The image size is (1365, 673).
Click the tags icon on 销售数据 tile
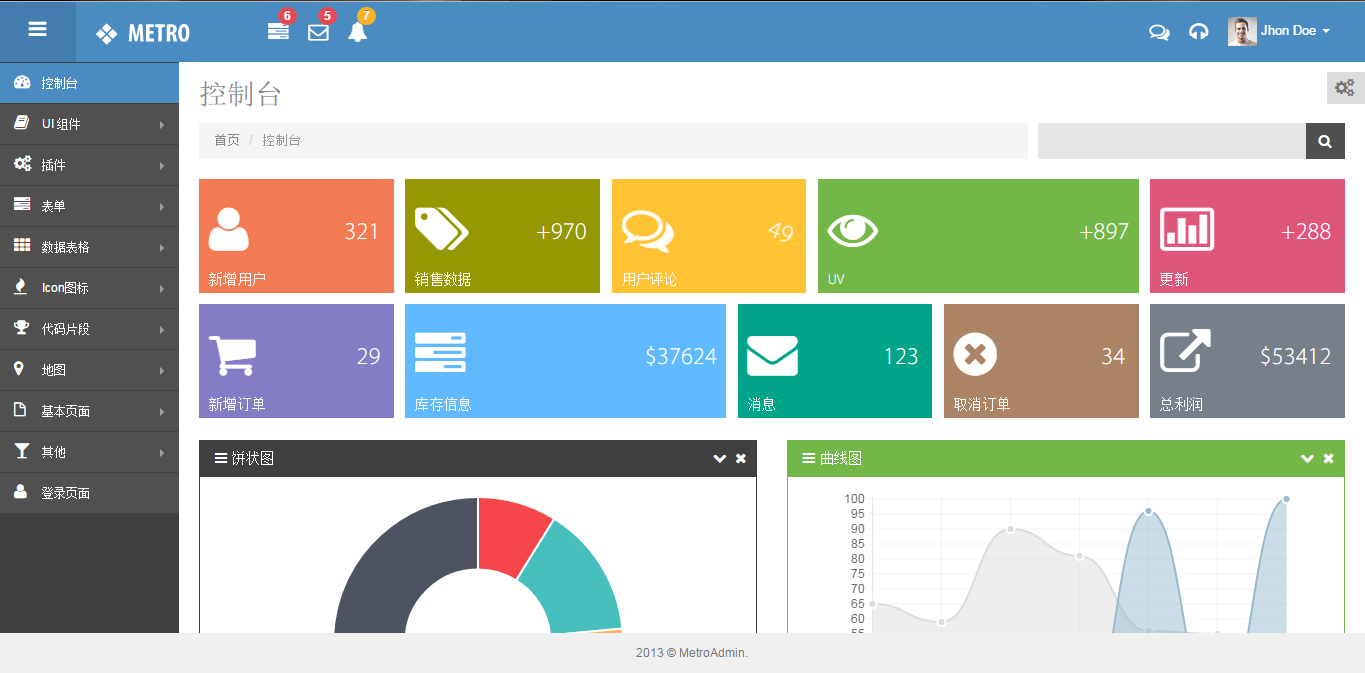441,229
